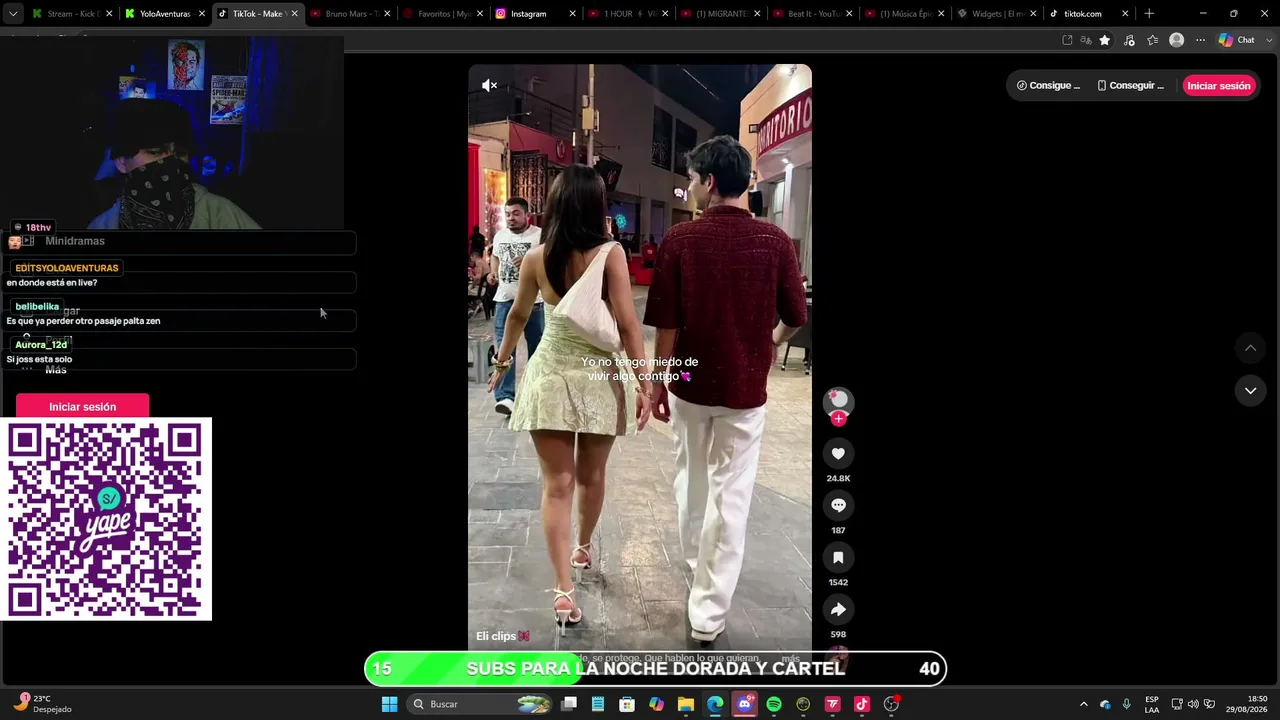Open Discord from the taskbar
The image size is (1280, 720).
coord(744,704)
